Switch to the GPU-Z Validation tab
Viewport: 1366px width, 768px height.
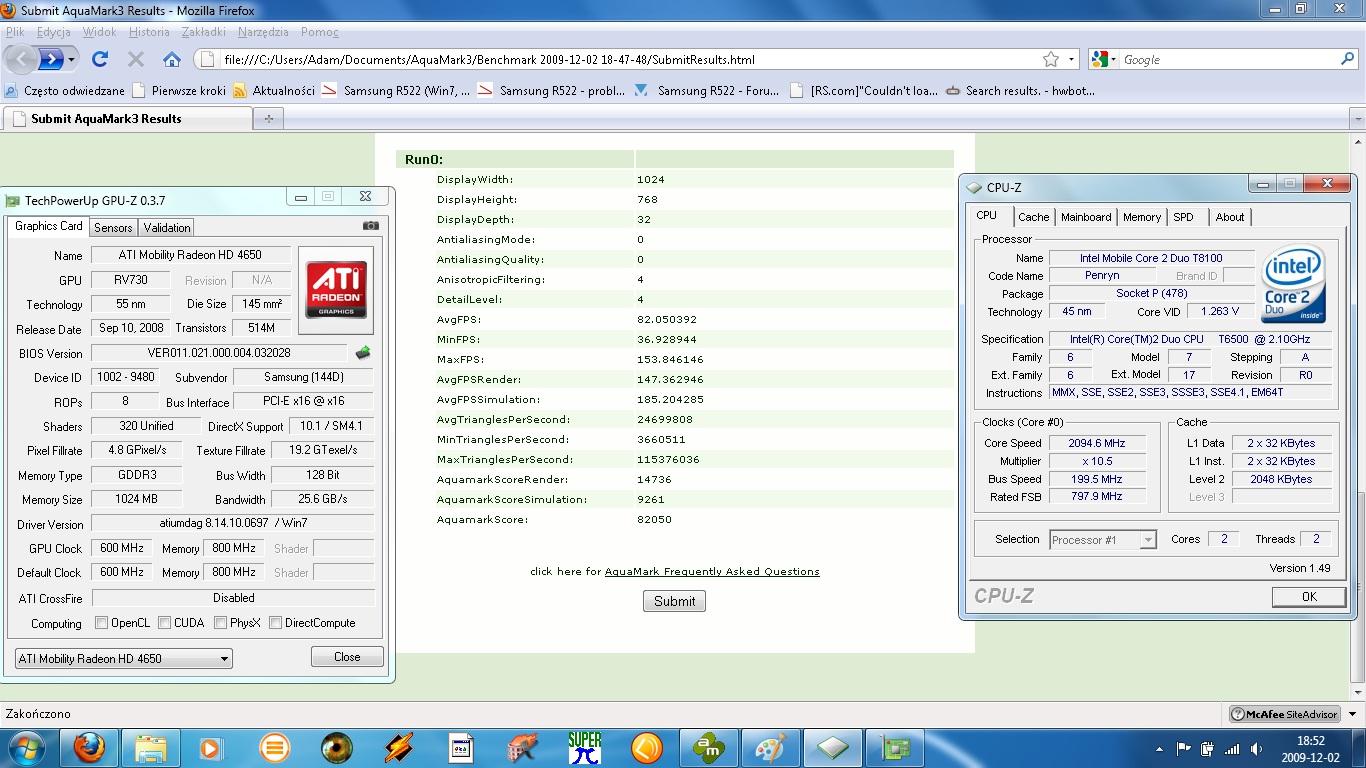166,228
